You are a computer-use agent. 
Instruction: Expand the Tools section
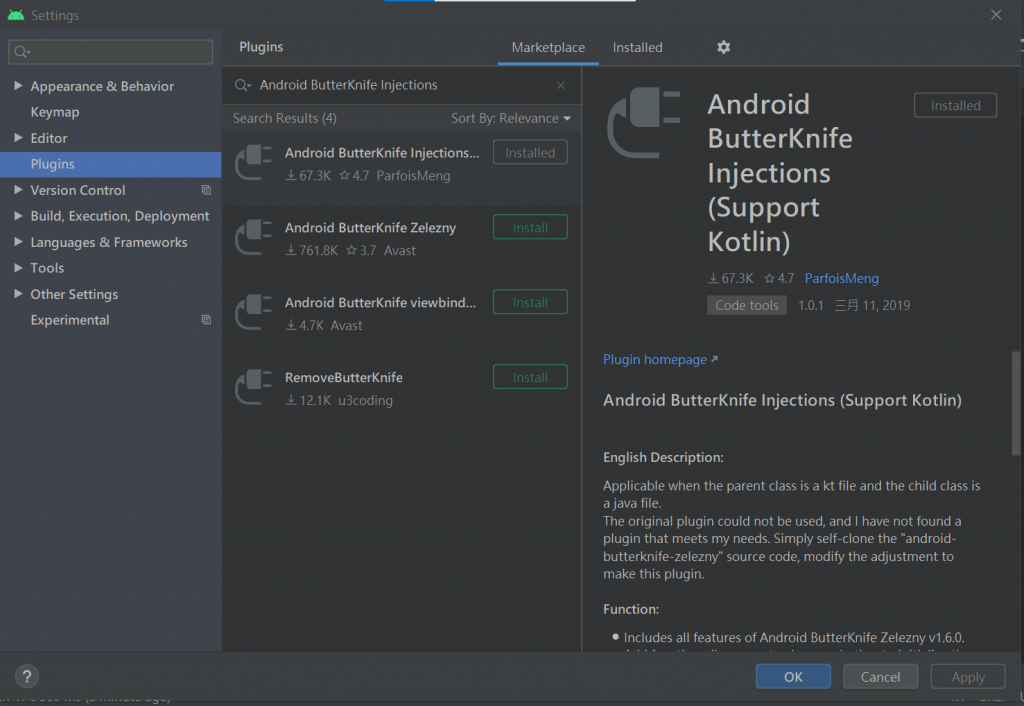tap(18, 268)
